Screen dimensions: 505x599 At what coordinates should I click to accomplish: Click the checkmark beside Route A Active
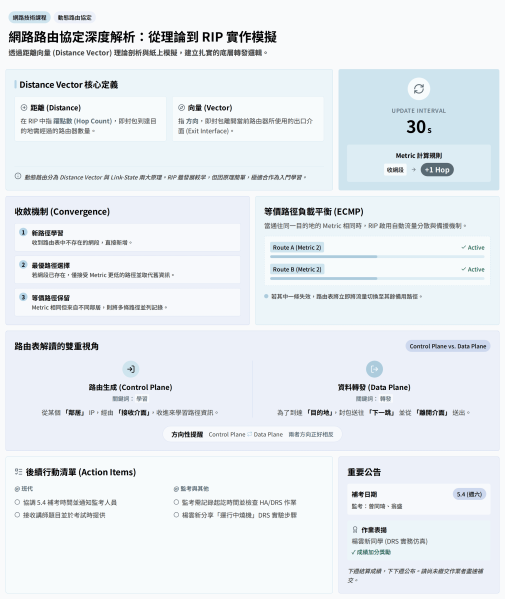[463, 248]
